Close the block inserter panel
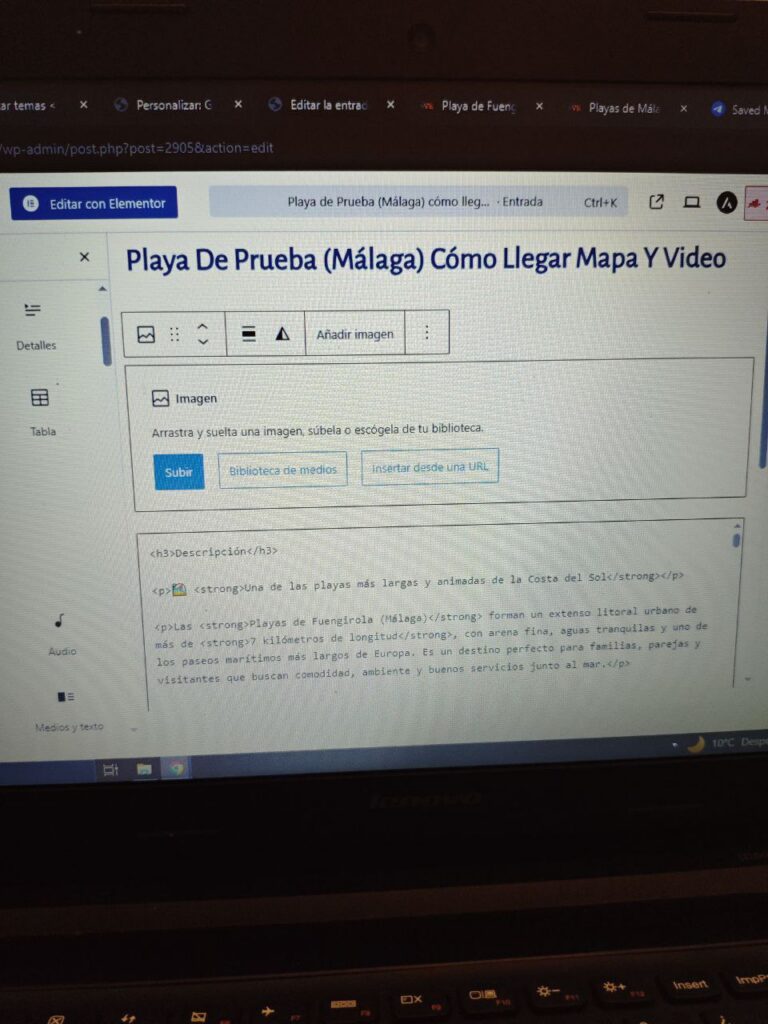This screenshot has height=1024, width=768. click(x=84, y=257)
